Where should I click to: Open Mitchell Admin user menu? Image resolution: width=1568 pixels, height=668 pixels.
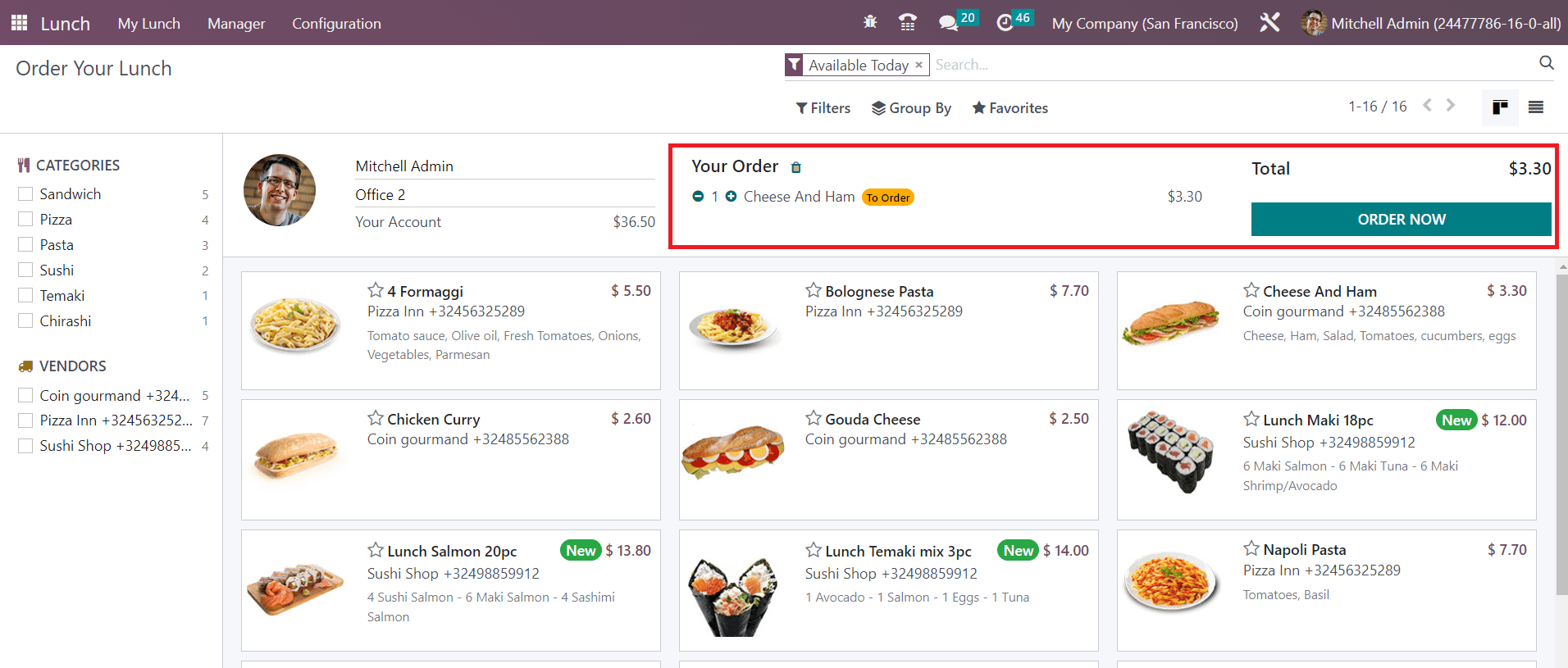[x=1431, y=24]
